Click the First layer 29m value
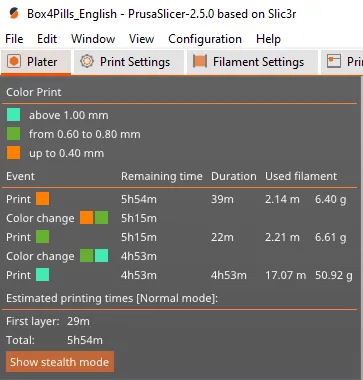 point(78,322)
